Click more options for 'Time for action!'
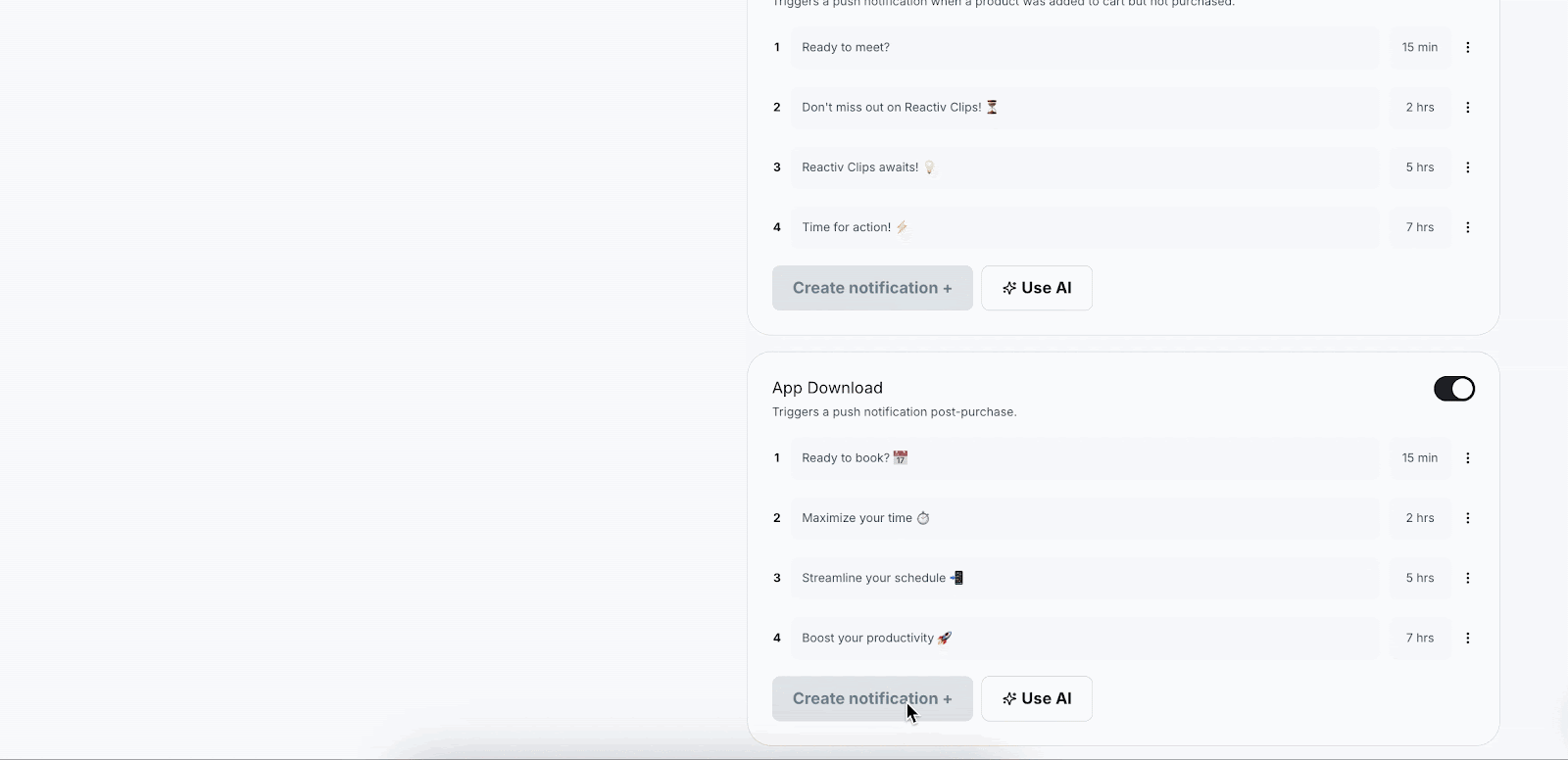This screenshot has width=1568, height=760. pos(1467,227)
